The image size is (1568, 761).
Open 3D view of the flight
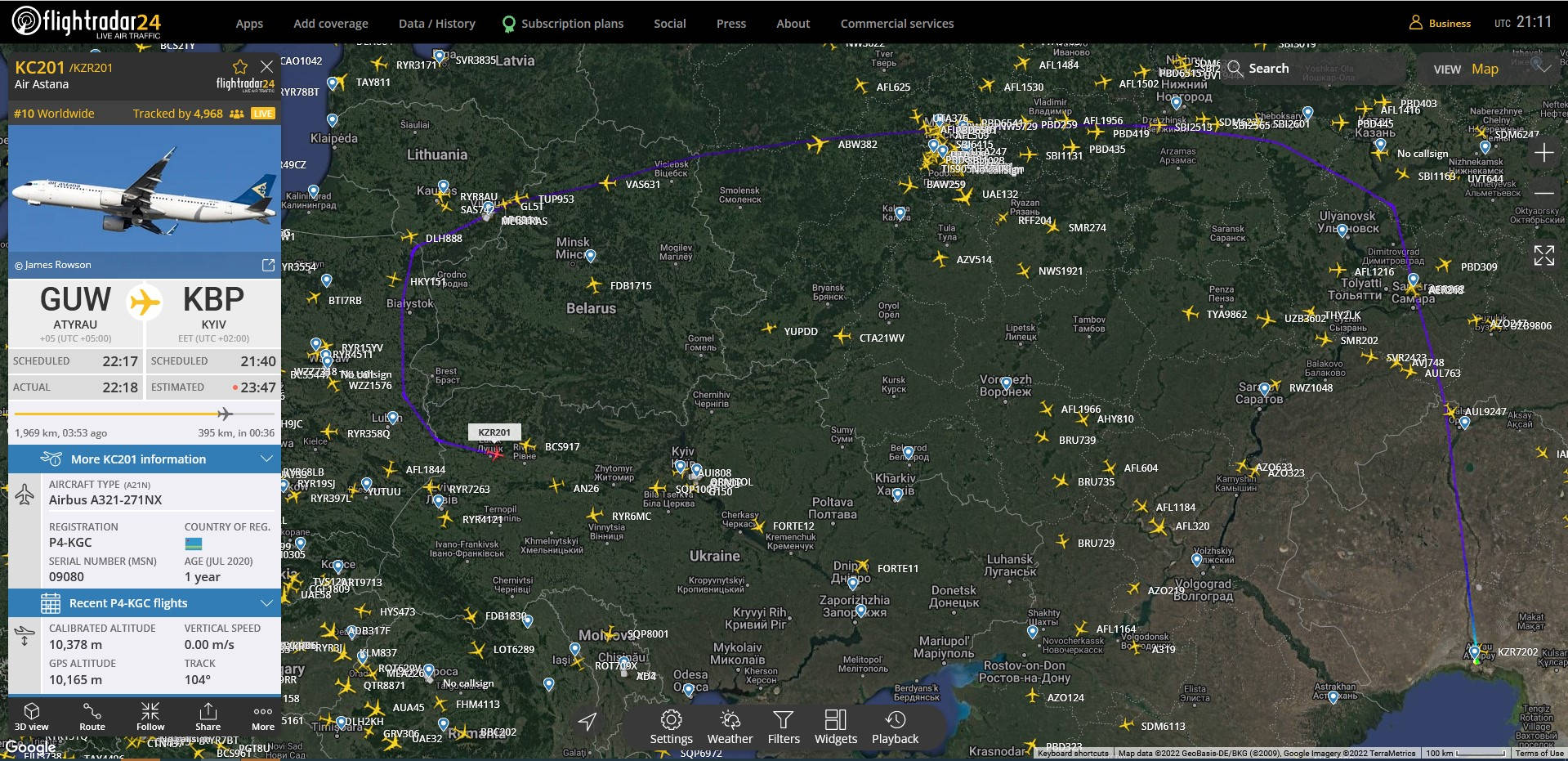[32, 717]
